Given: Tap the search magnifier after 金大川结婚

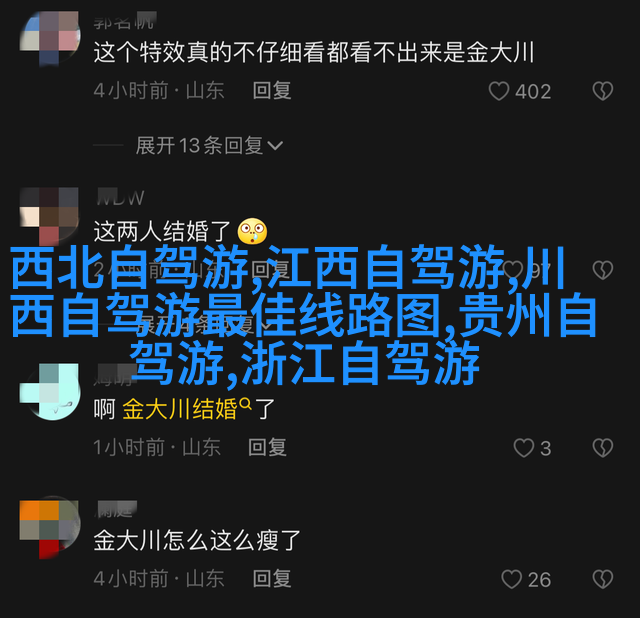Looking at the screenshot, I should click(246, 403).
